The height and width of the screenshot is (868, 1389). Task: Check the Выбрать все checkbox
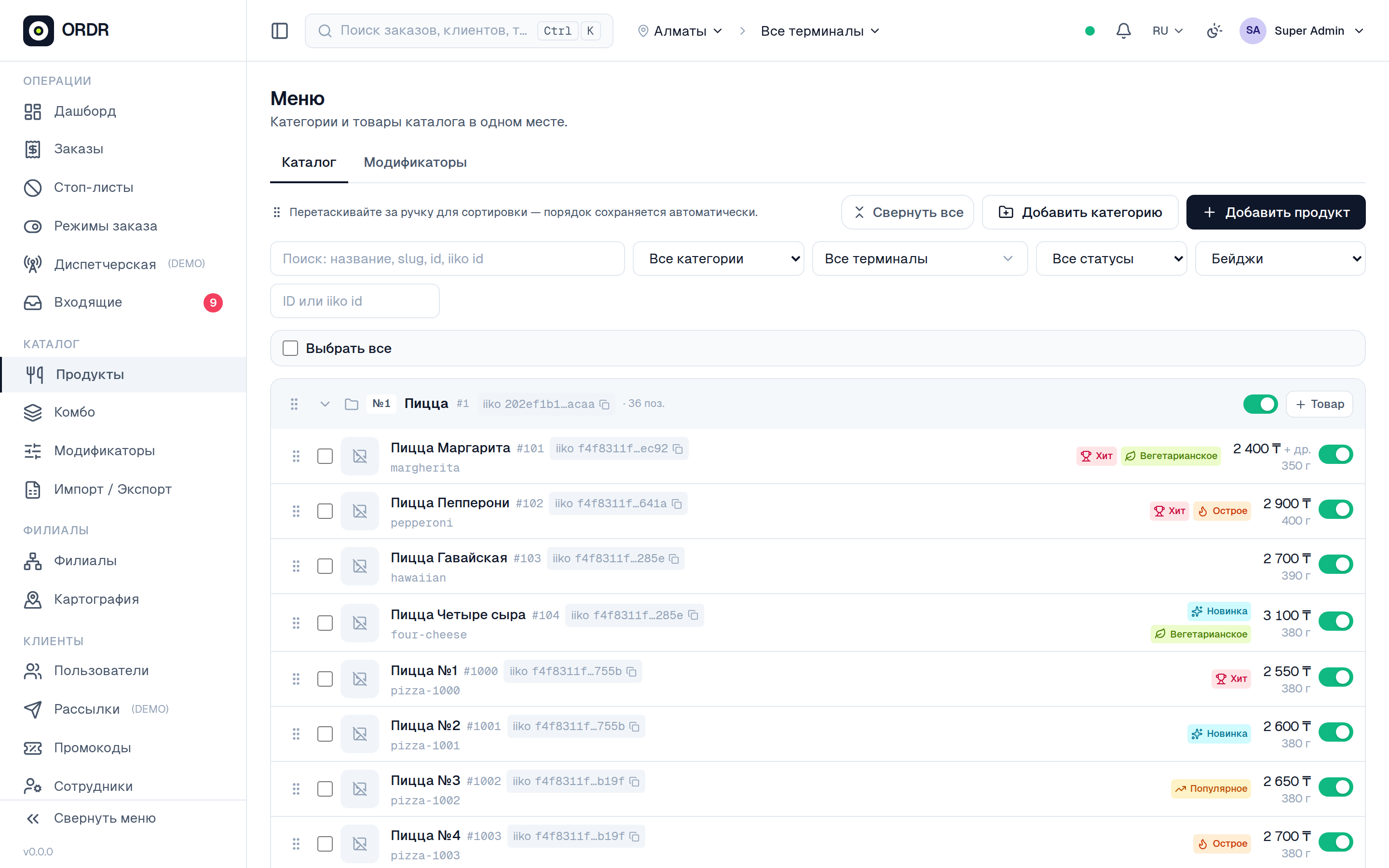290,349
